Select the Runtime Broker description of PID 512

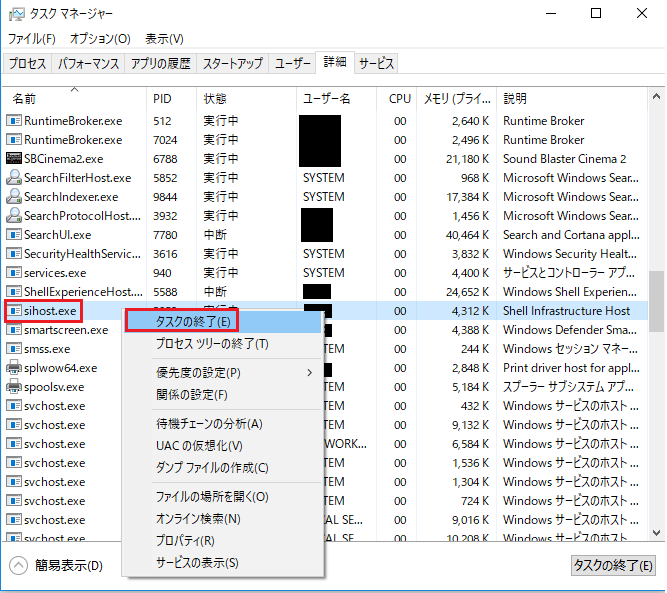click(x=544, y=121)
